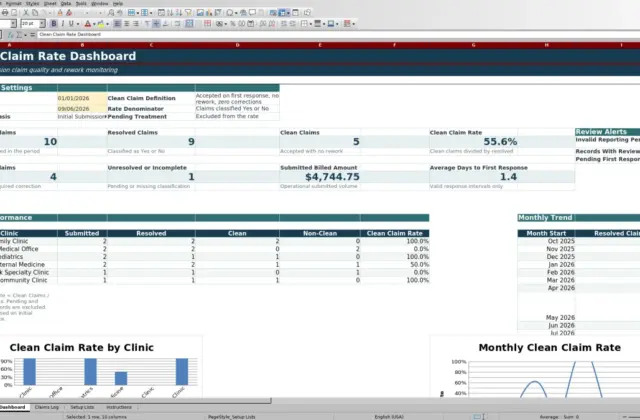Viewport: 640px width, 420px height.
Task: Click the Sum sigma icon
Action: tap(19, 35)
